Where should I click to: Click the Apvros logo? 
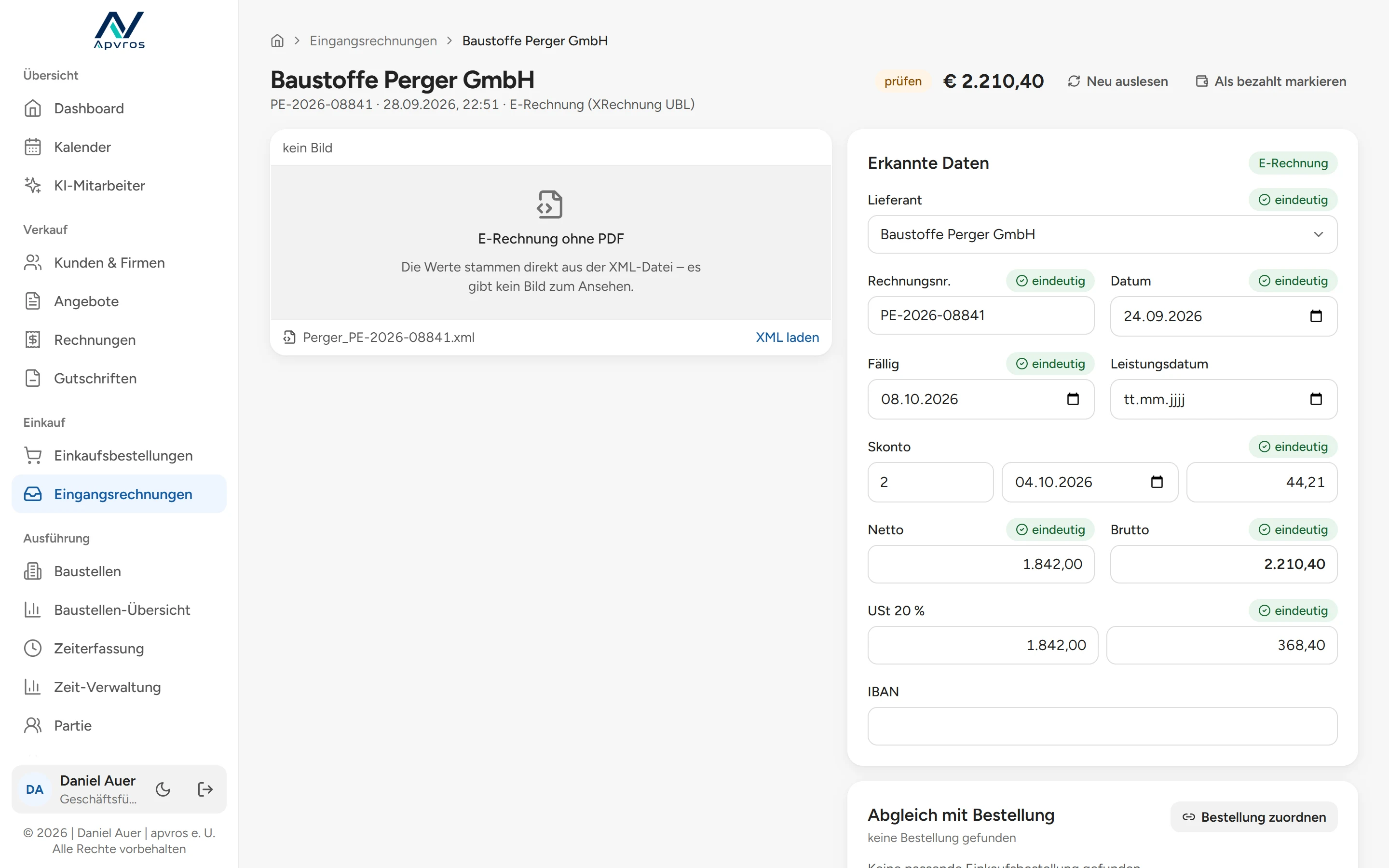(x=120, y=30)
